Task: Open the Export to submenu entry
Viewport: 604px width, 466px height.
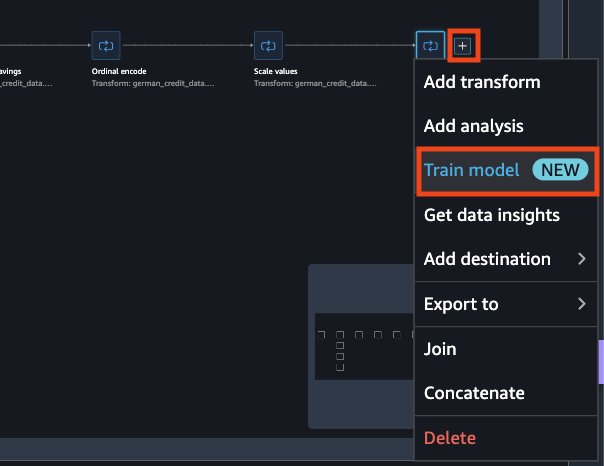Action: pos(461,304)
